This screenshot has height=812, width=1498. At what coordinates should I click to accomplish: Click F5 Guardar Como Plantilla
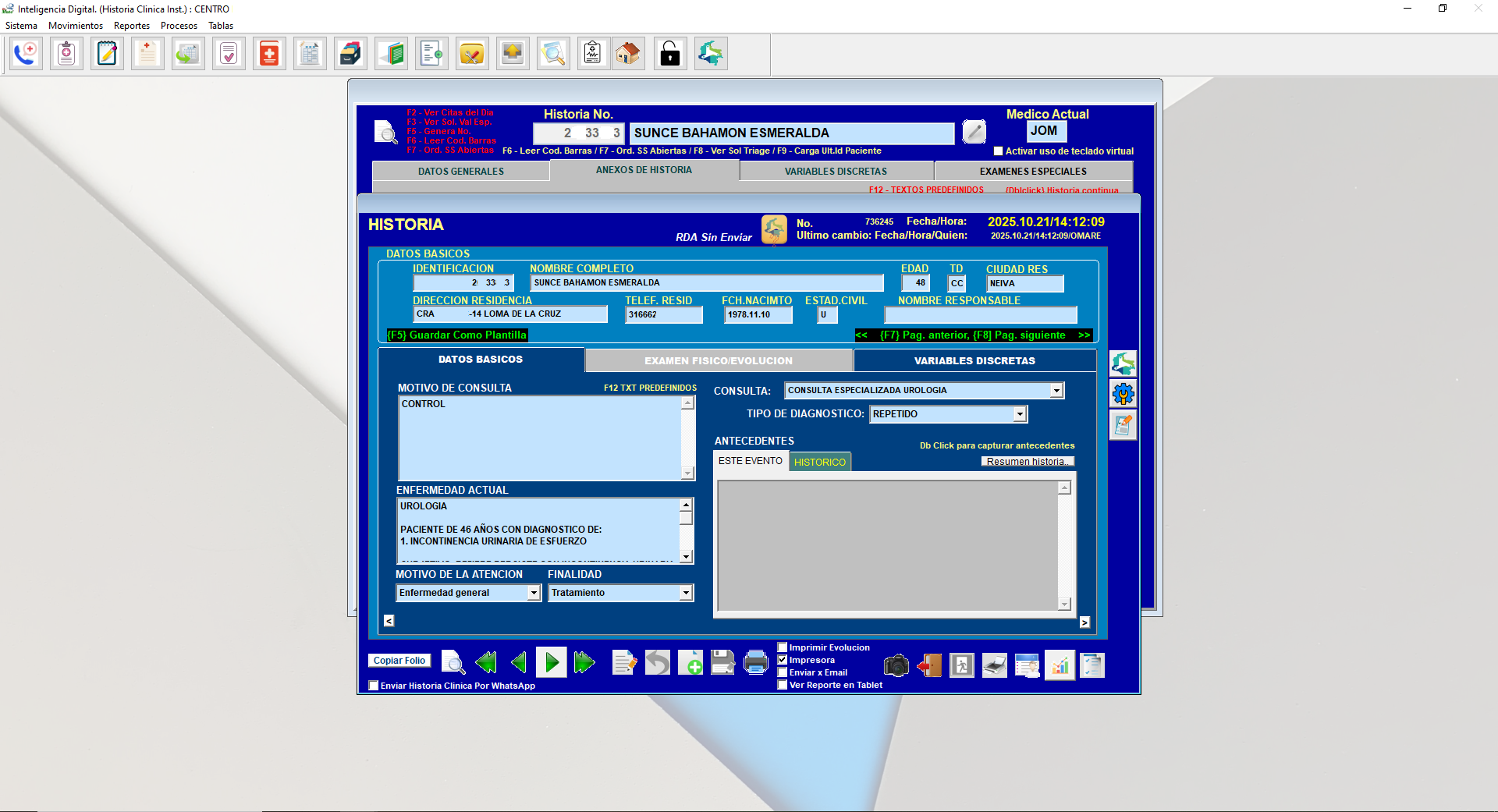tap(457, 335)
